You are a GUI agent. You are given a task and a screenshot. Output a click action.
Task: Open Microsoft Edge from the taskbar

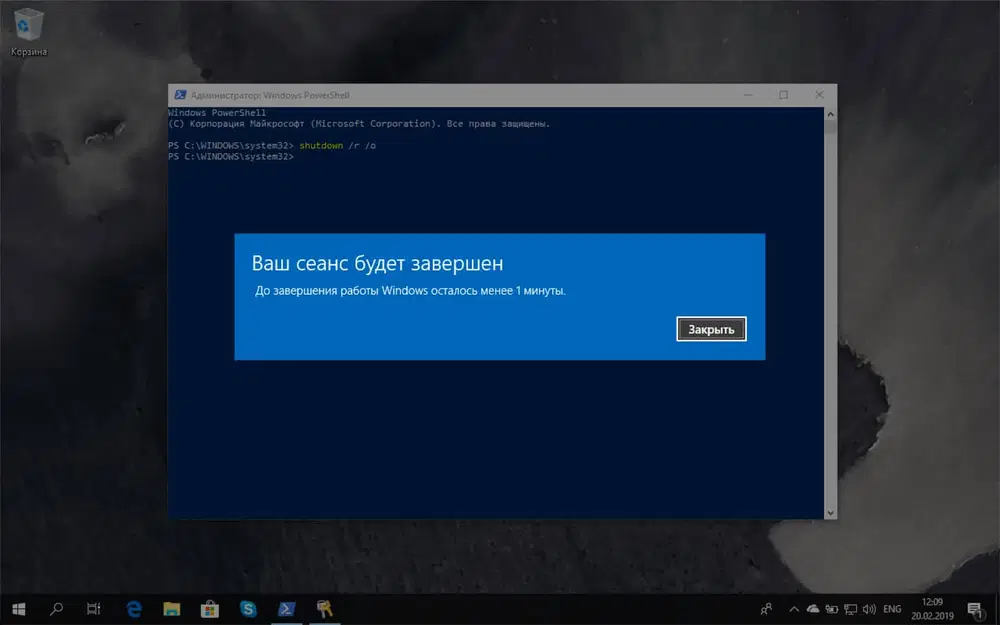click(133, 607)
